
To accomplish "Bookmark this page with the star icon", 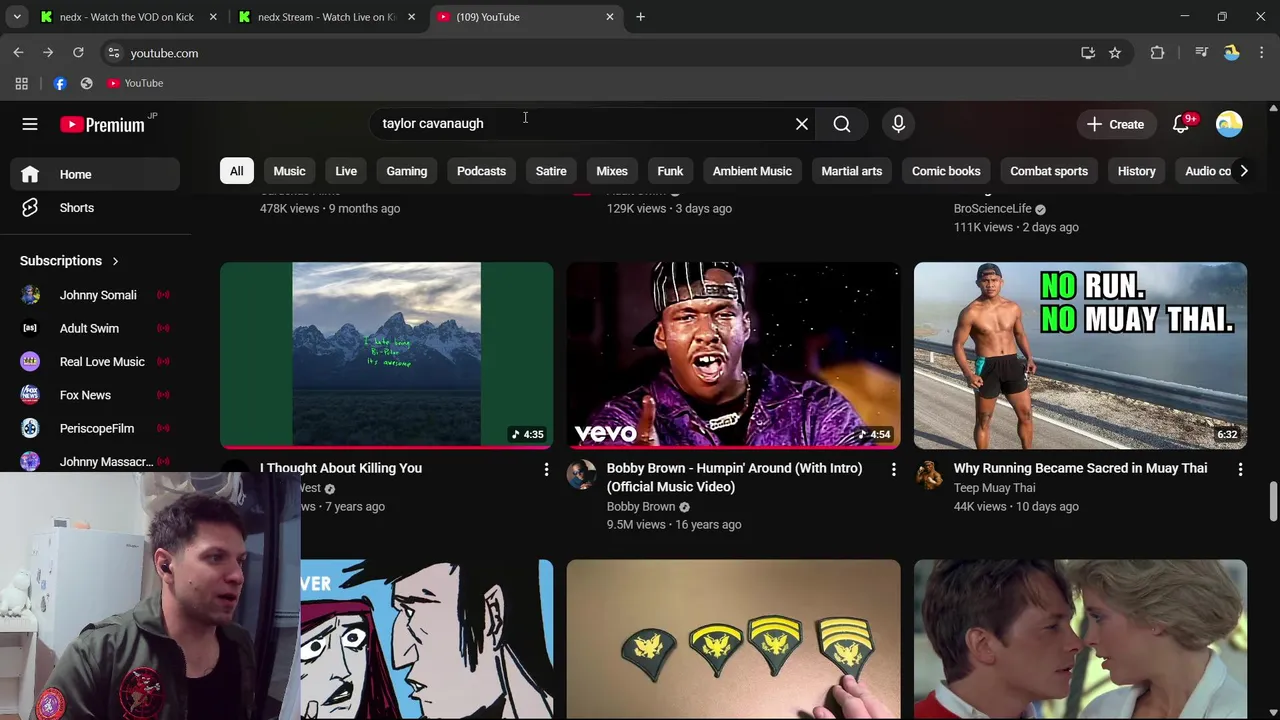I will point(1115,53).
